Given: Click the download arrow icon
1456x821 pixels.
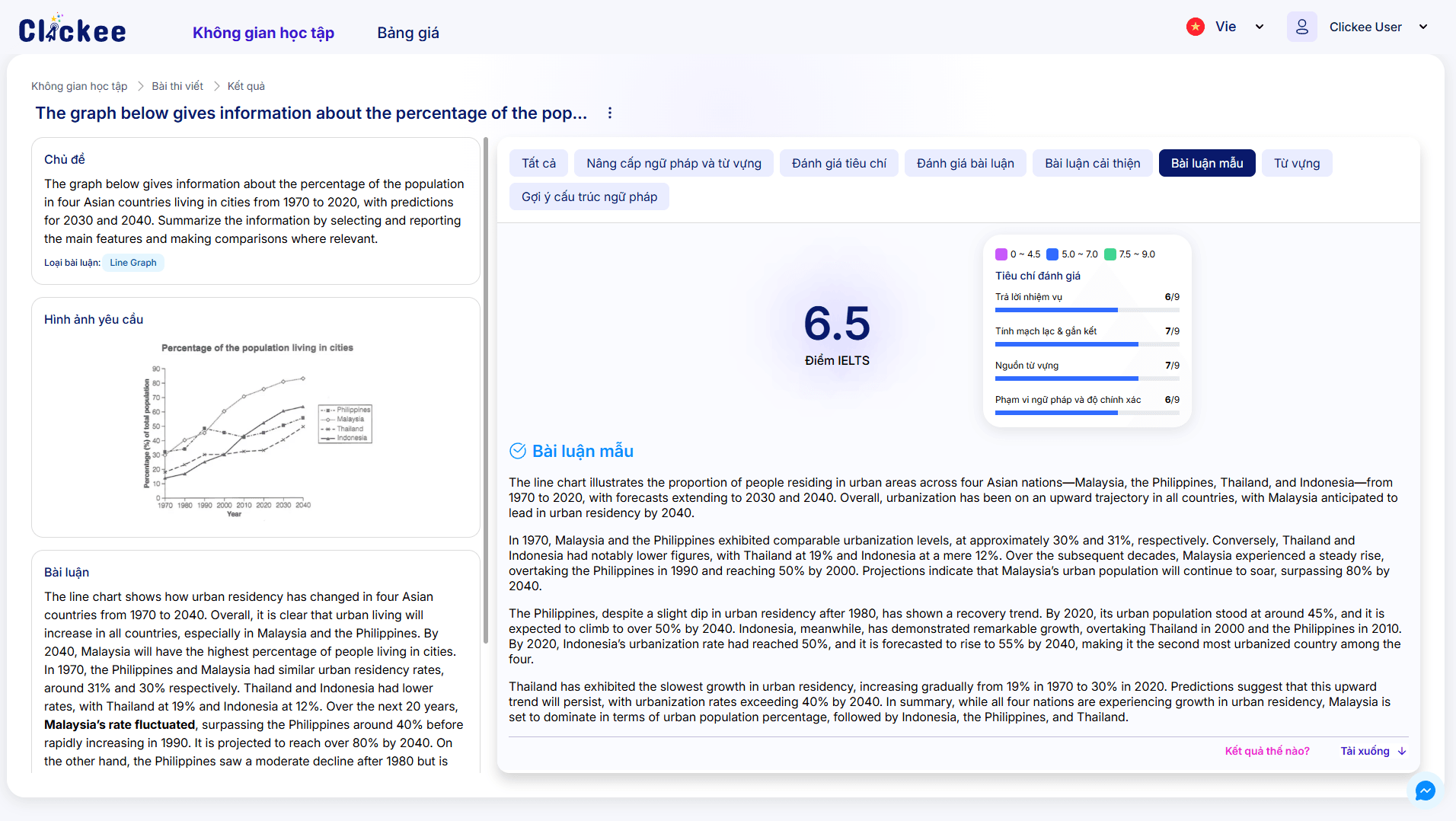Looking at the screenshot, I should (1403, 751).
